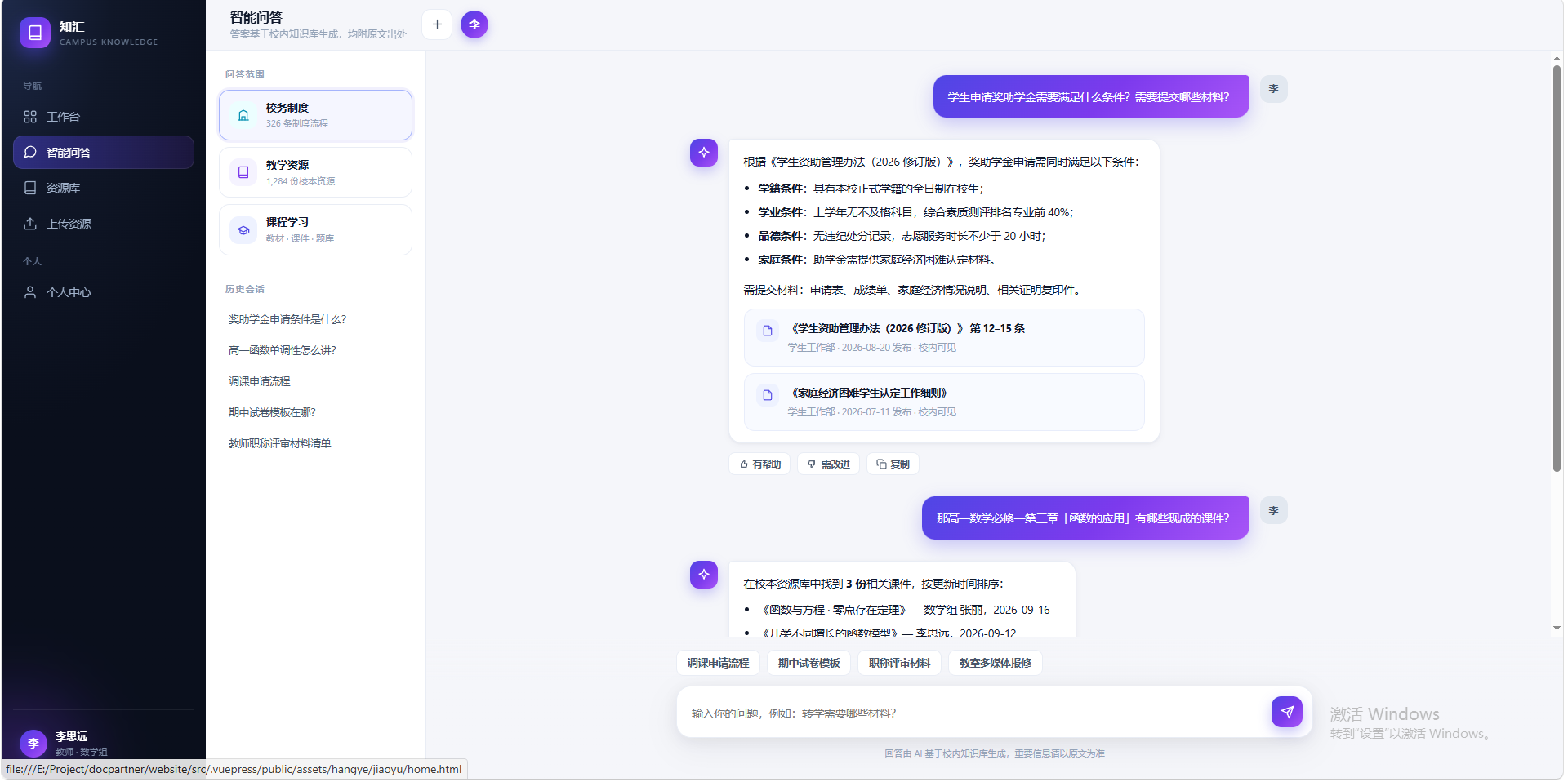Image resolution: width=1568 pixels, height=782 pixels.
Task: Use quick prompt 期中试卷模板
Action: [808, 663]
